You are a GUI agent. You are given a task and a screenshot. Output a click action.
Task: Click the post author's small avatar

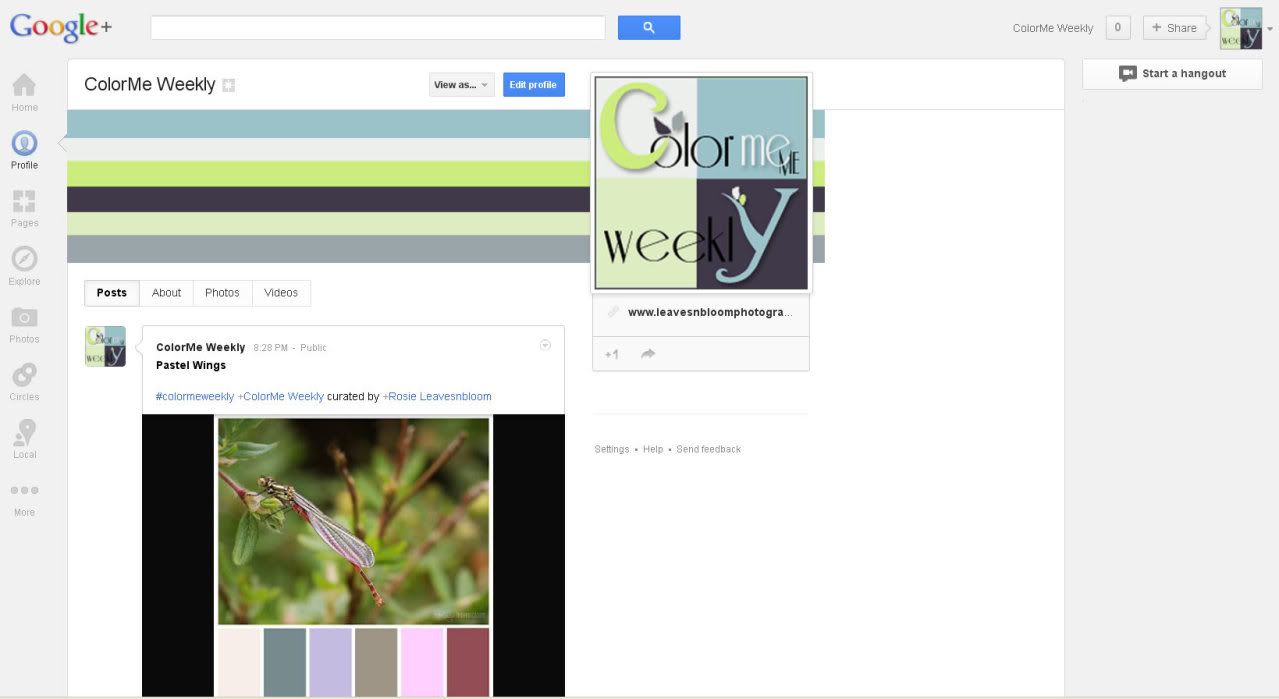click(x=105, y=346)
